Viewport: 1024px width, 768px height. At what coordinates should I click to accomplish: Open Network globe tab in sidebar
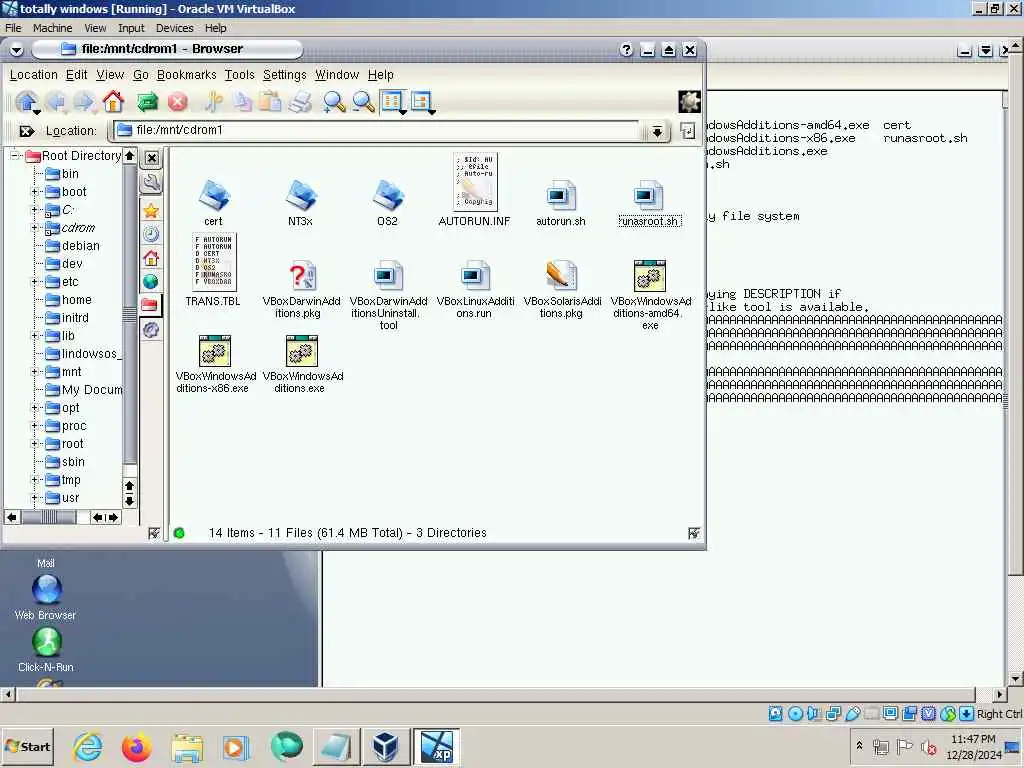pos(151,281)
